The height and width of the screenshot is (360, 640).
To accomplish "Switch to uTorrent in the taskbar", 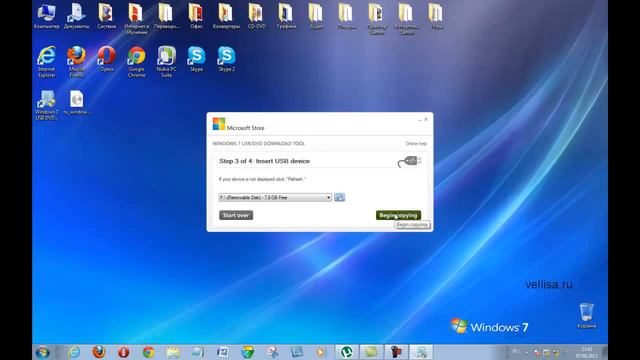I will (347, 352).
